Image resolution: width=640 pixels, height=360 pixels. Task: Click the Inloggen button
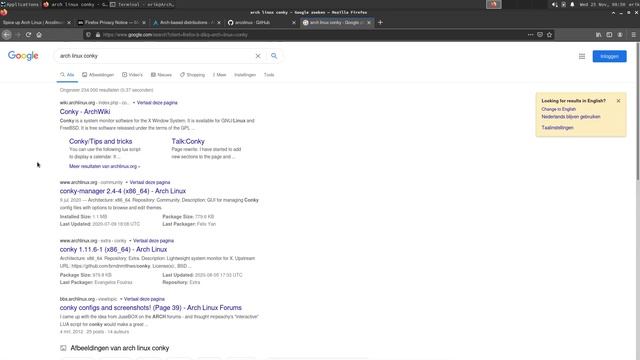609,56
